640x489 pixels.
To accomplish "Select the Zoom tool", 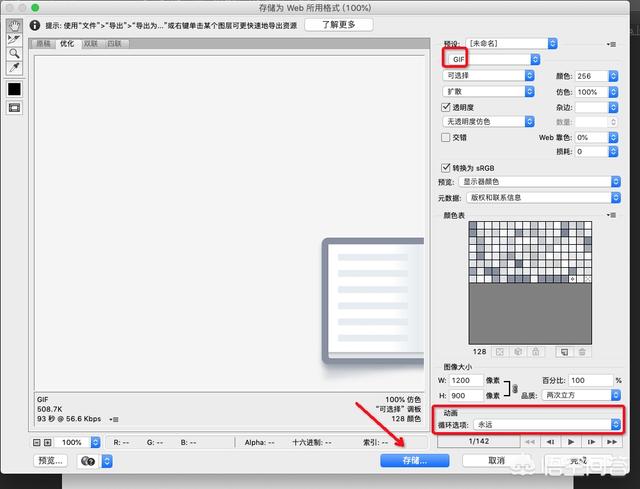I will tap(14, 53).
